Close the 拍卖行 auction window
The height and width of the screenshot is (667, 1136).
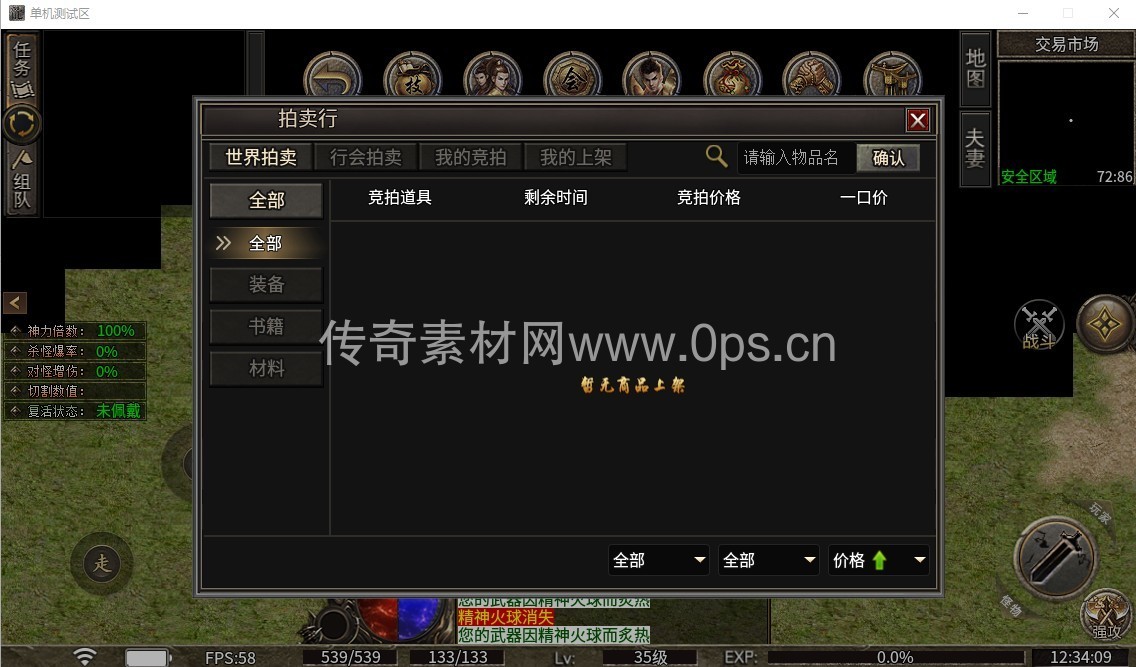(x=918, y=119)
